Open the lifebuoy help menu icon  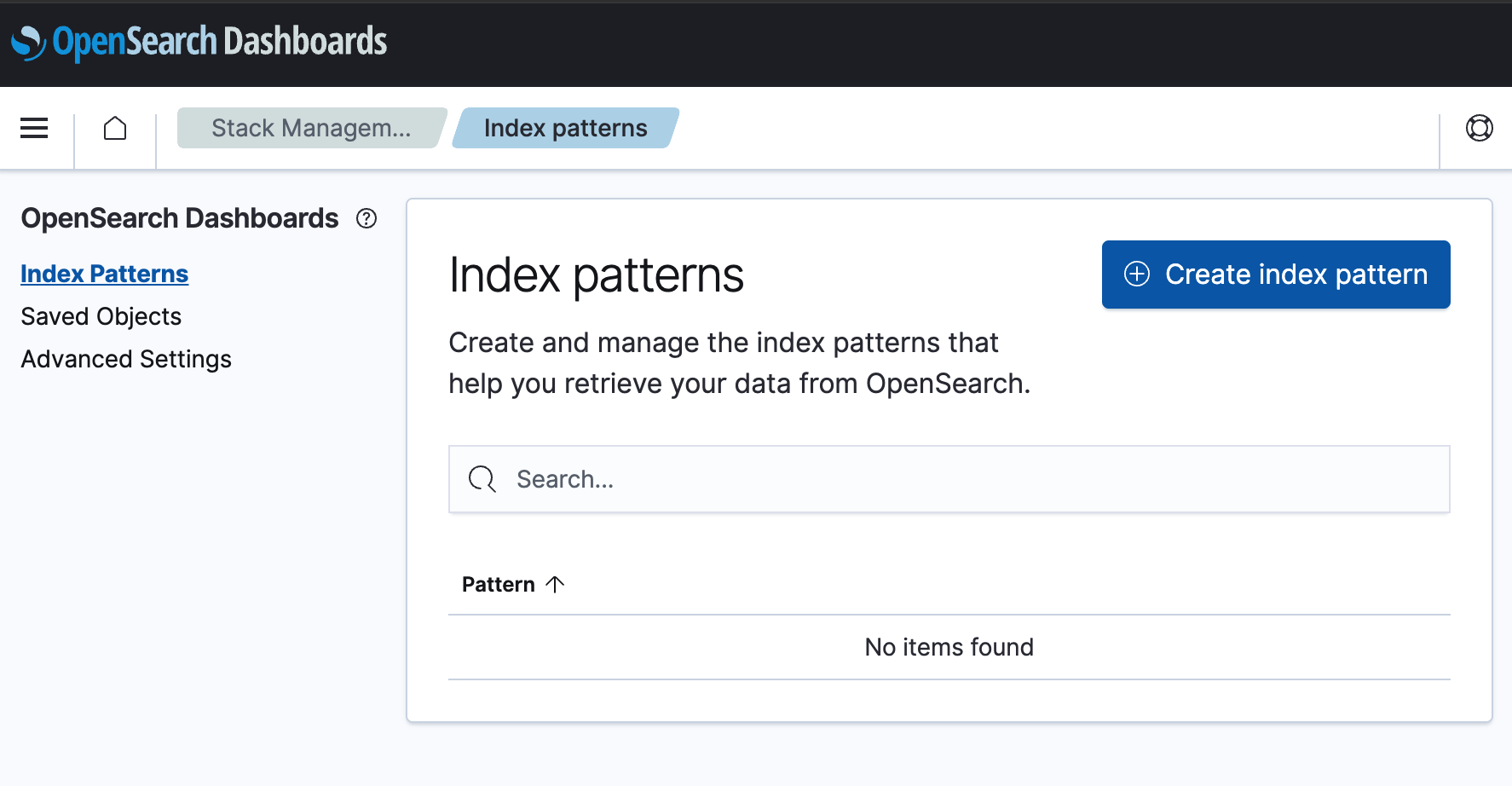pyautogui.click(x=1479, y=129)
